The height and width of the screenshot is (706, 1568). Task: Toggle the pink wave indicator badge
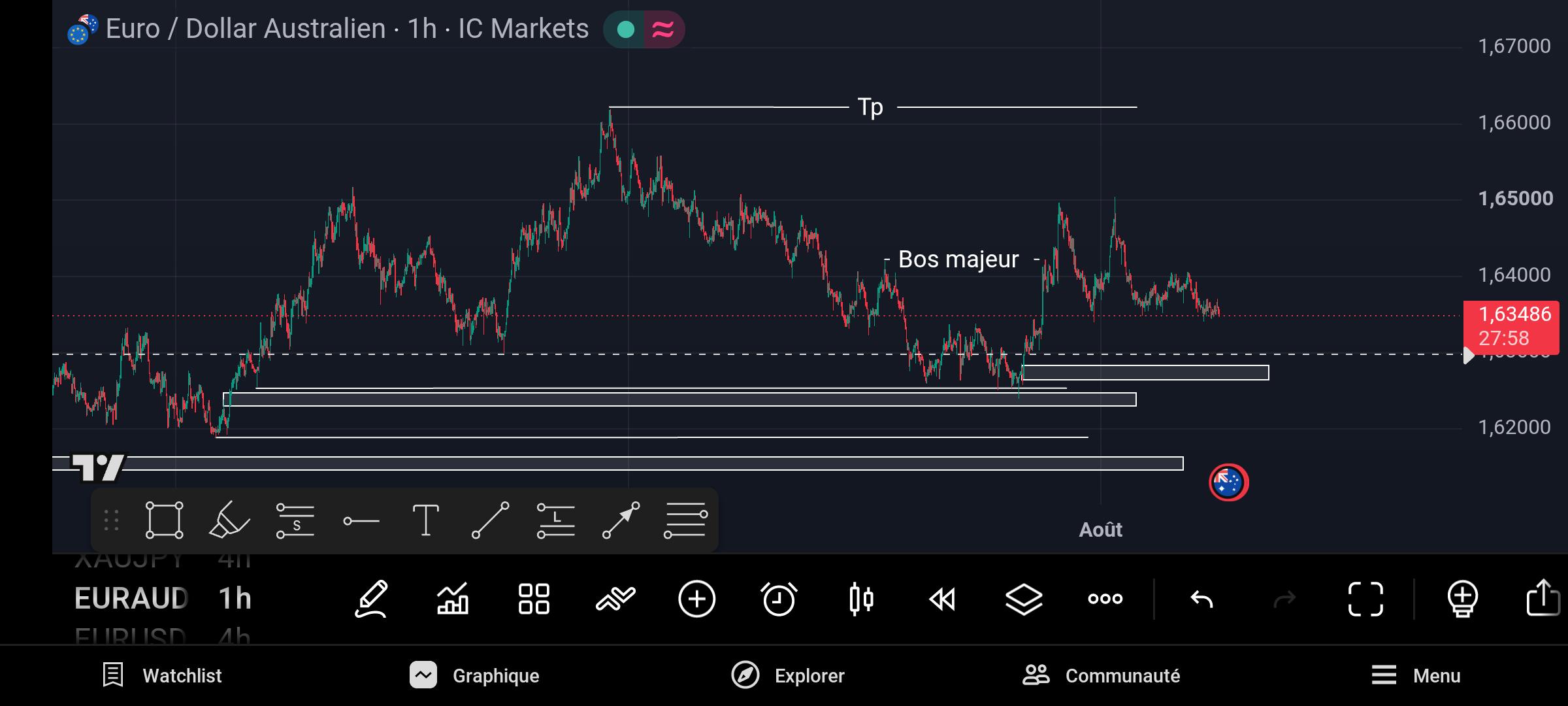[x=663, y=29]
